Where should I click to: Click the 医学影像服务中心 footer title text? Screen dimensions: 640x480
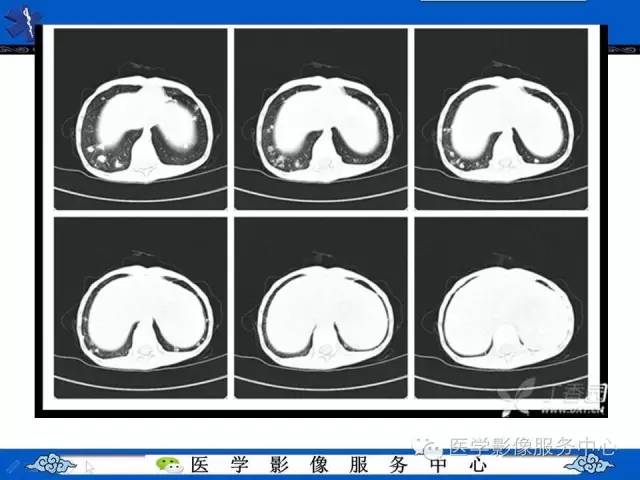[x=339, y=465]
